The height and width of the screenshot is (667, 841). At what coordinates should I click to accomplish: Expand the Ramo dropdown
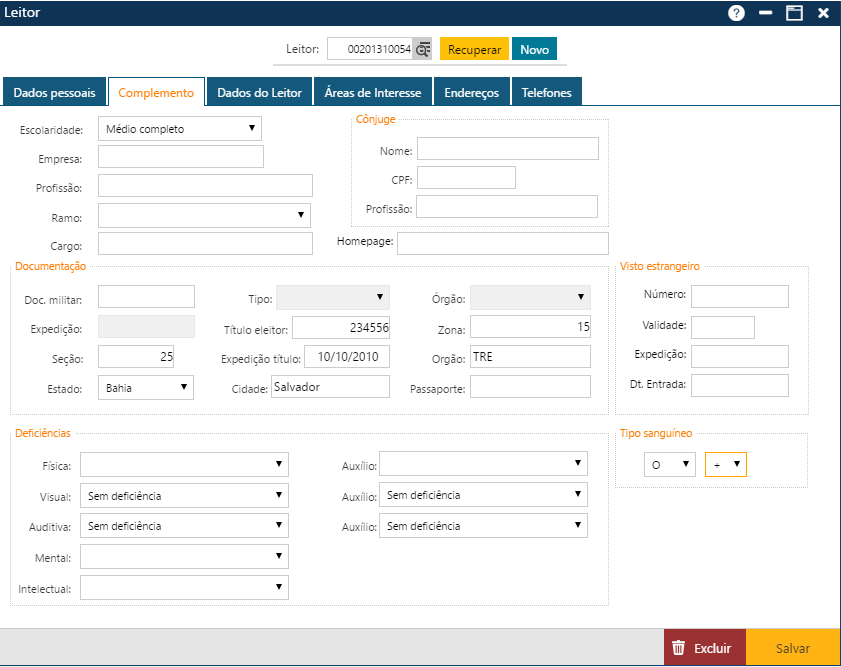point(301,215)
